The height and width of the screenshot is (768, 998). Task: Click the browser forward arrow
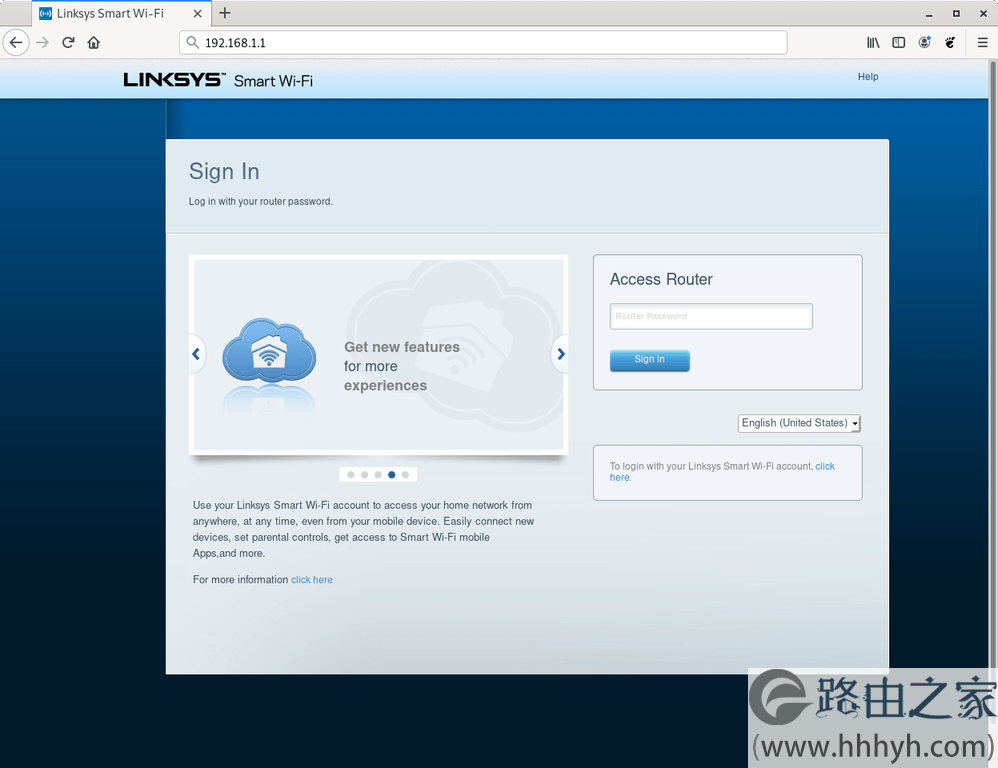pyautogui.click(x=43, y=43)
